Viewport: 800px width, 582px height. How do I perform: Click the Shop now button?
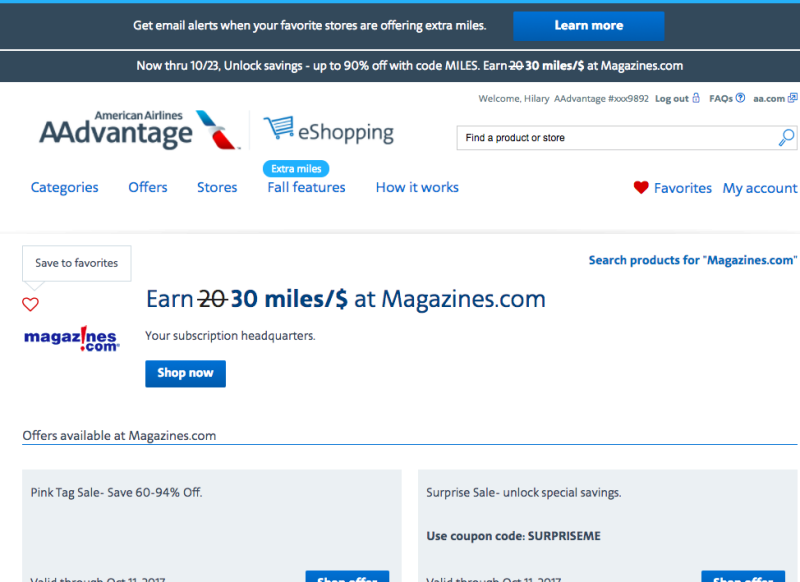coord(185,373)
